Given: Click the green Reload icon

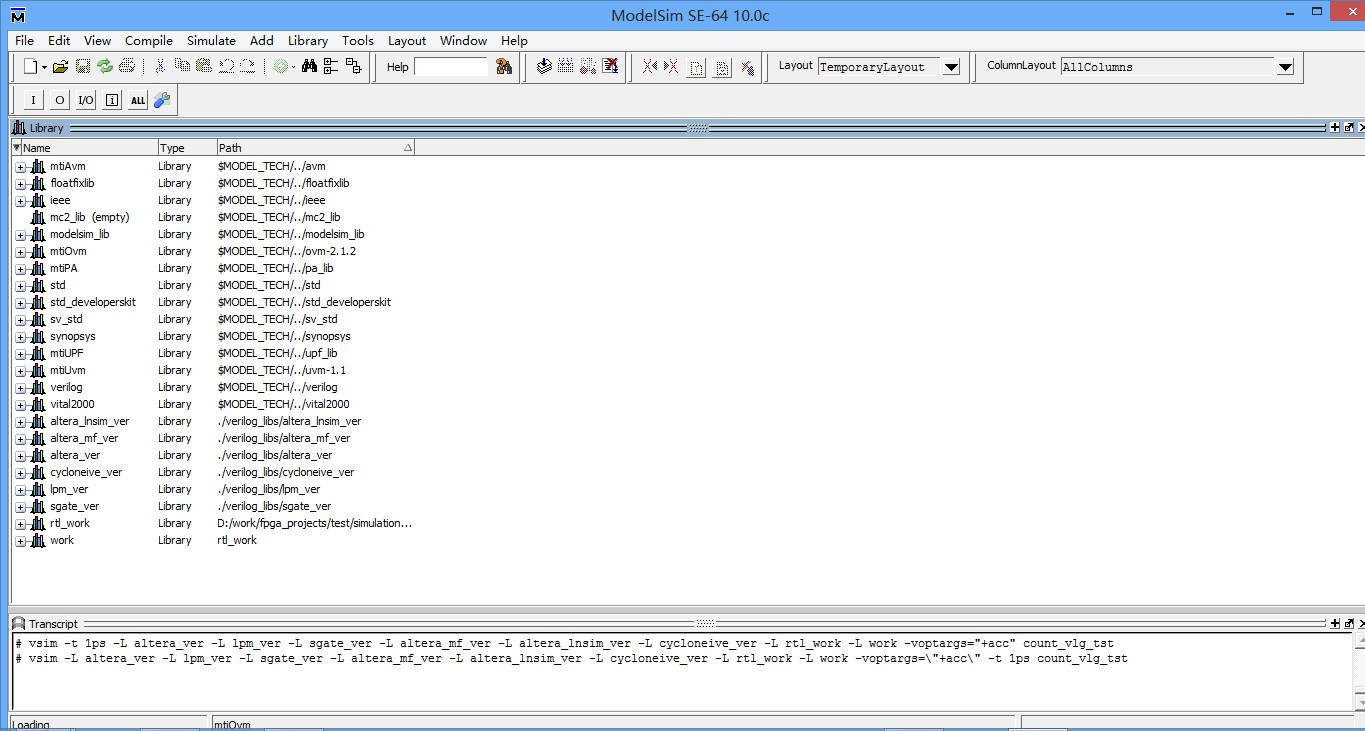Looking at the screenshot, I should 105,66.
